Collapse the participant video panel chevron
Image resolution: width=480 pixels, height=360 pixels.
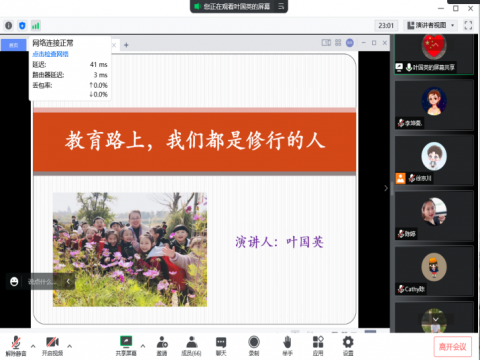click(386, 188)
